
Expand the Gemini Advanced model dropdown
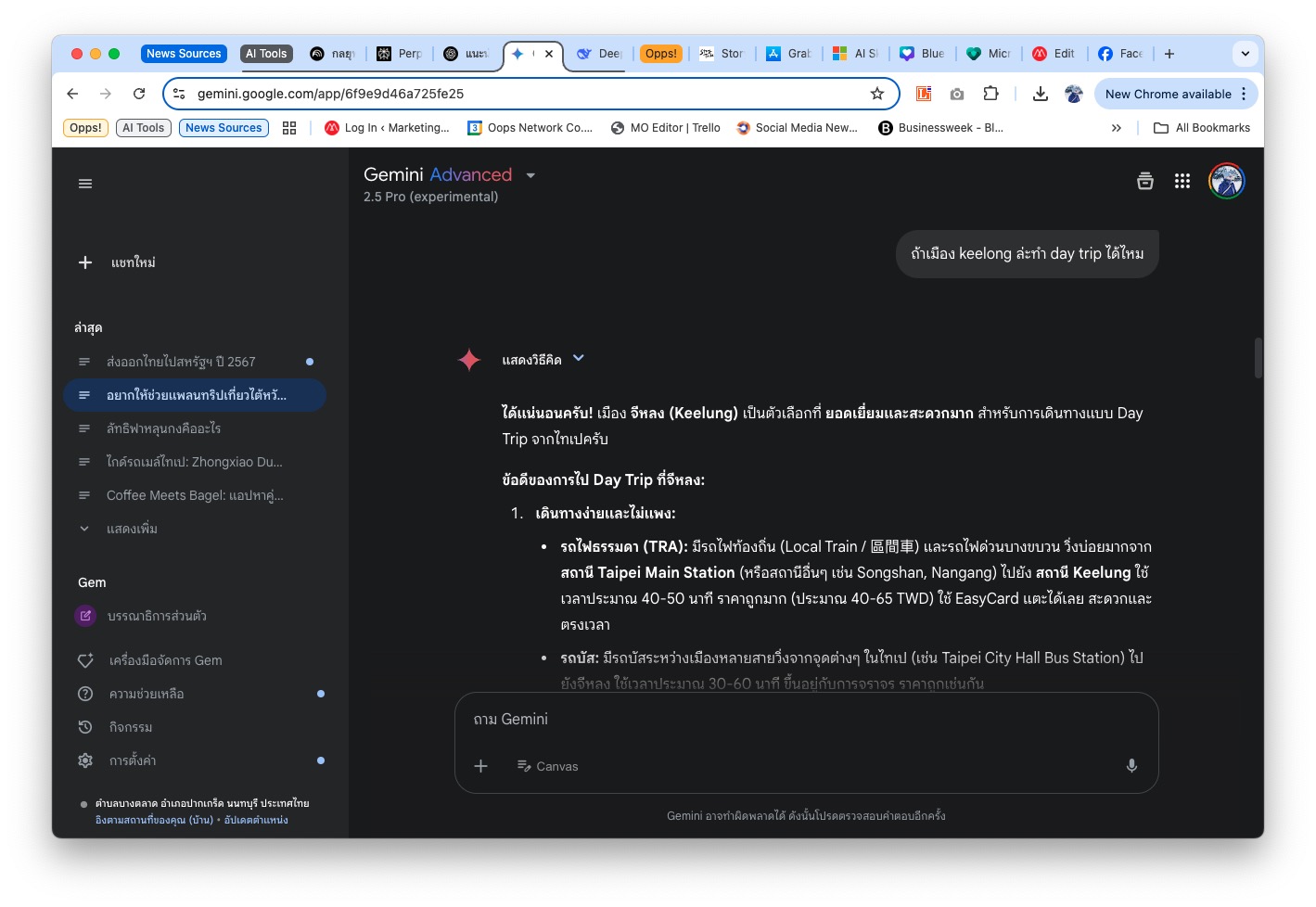click(x=530, y=175)
